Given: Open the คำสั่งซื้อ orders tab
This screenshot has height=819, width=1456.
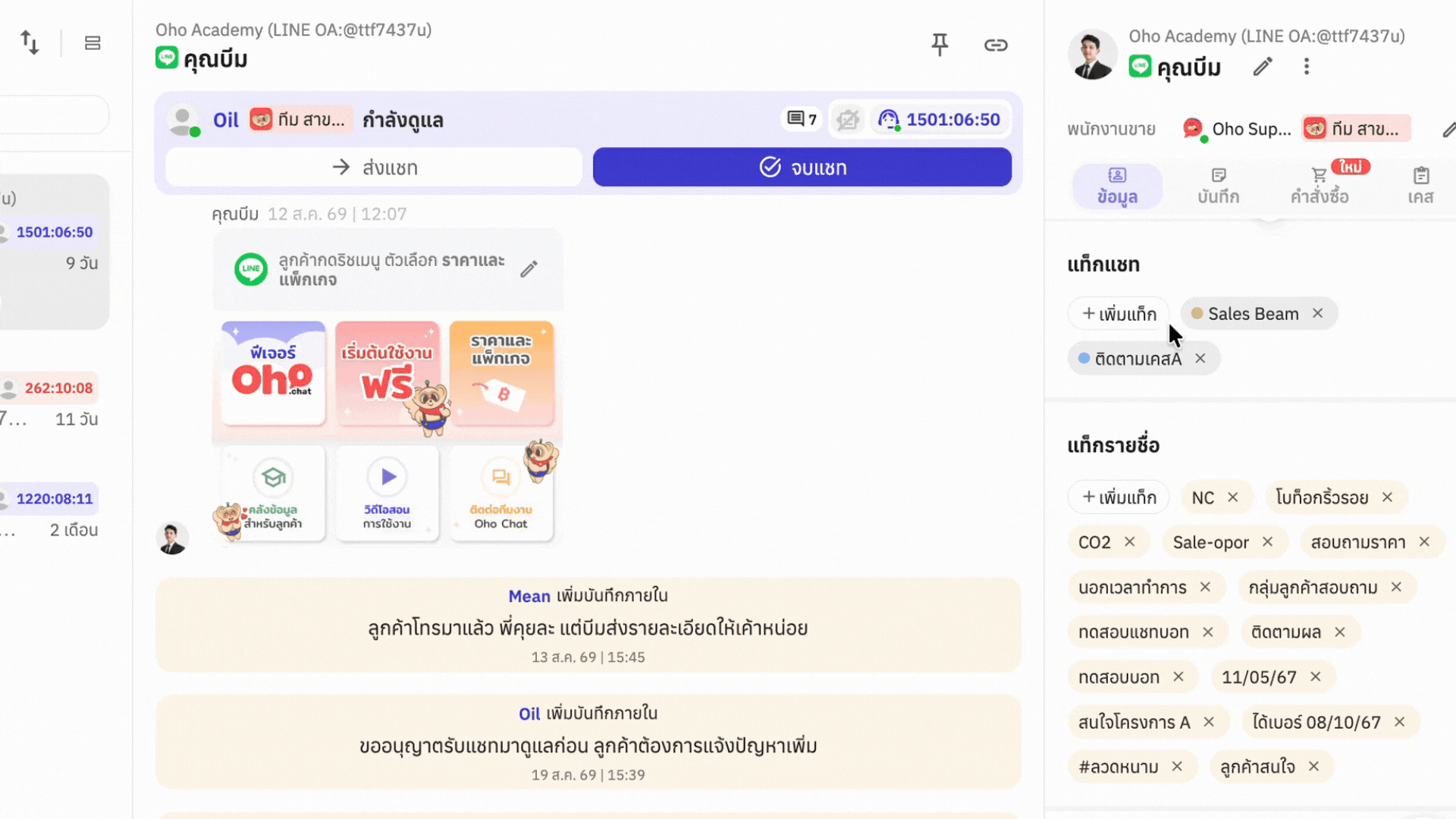Looking at the screenshot, I should tap(1319, 186).
